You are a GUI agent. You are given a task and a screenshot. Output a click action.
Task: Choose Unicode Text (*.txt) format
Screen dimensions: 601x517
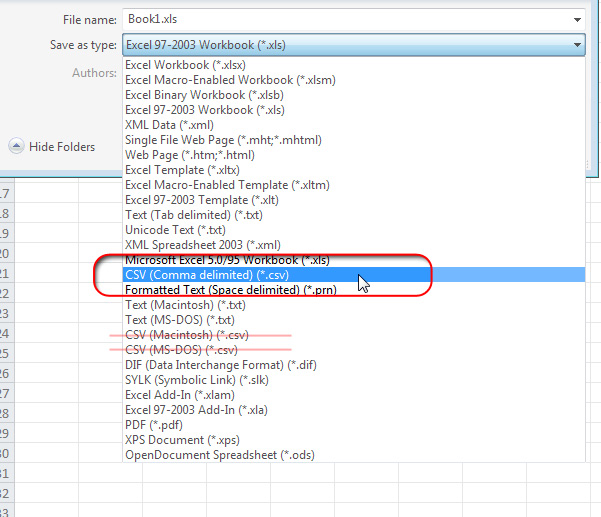pyautogui.click(x=353, y=230)
